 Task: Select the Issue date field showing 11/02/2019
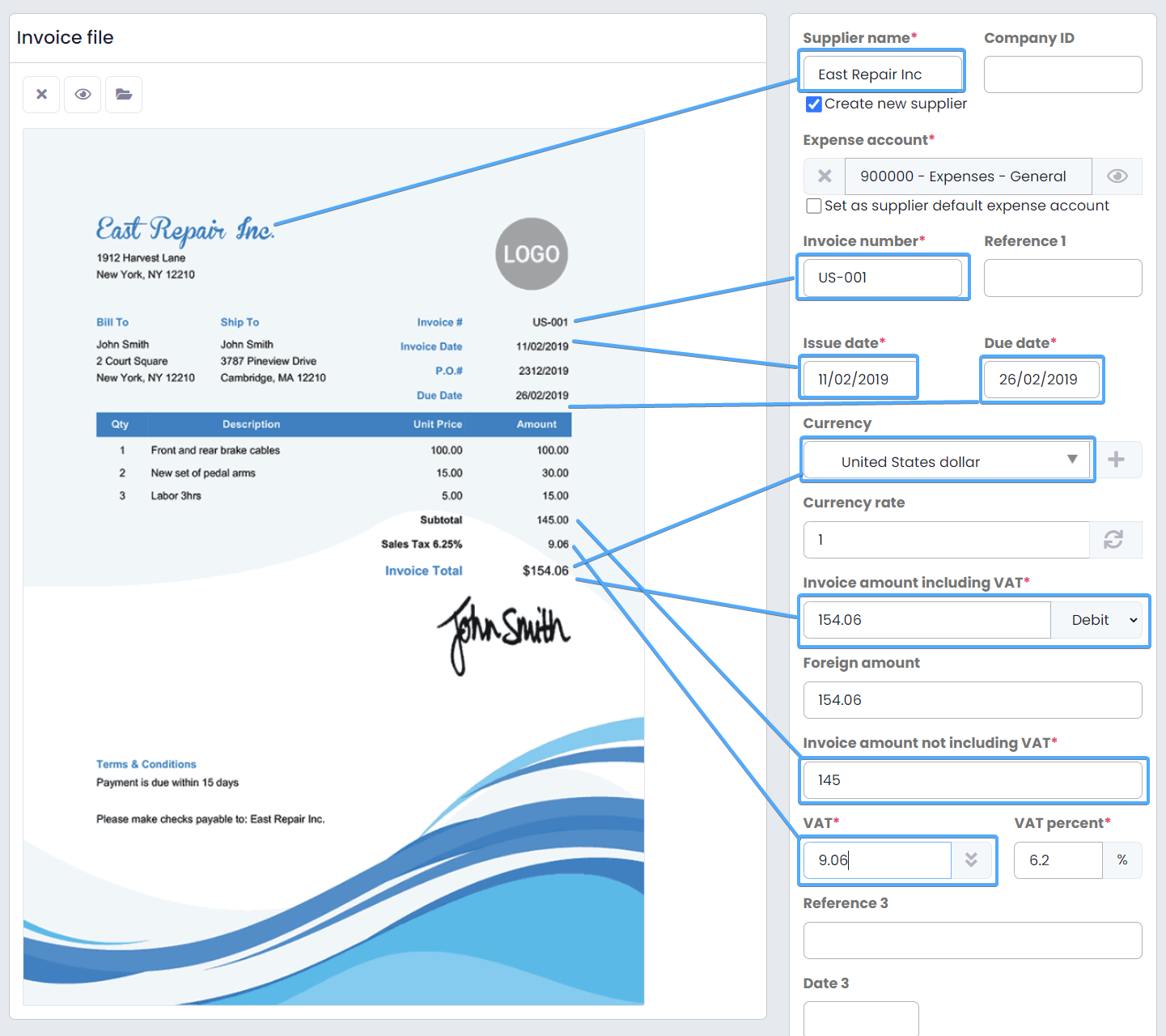tap(859, 377)
